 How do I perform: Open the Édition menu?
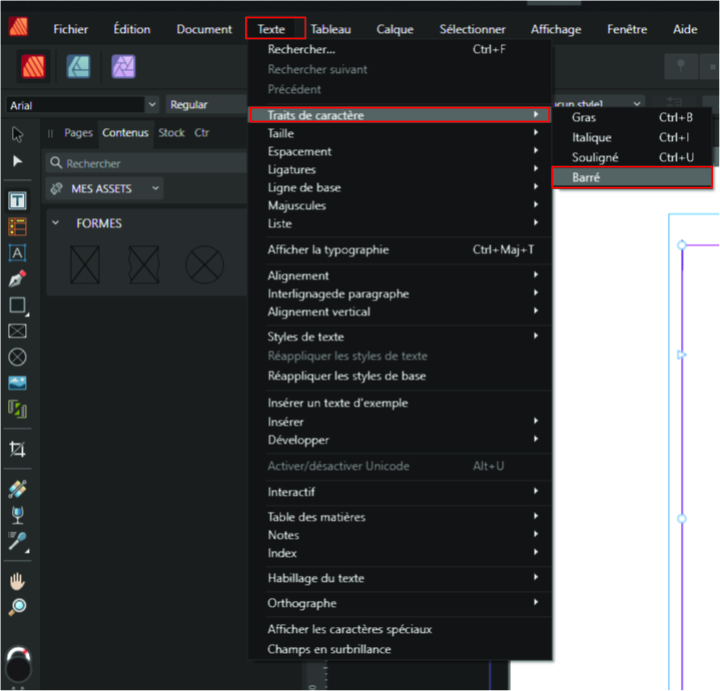132,29
